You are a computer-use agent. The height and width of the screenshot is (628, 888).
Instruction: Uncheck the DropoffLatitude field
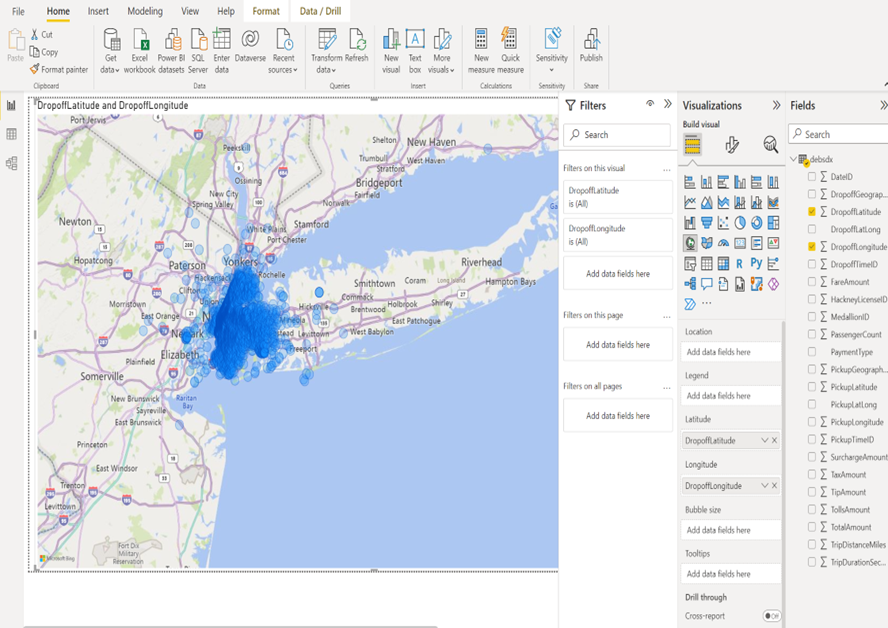point(812,212)
